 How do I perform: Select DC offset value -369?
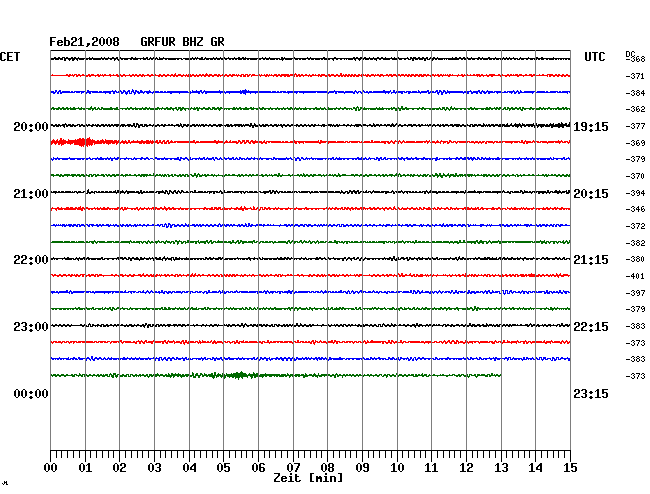pos(635,143)
